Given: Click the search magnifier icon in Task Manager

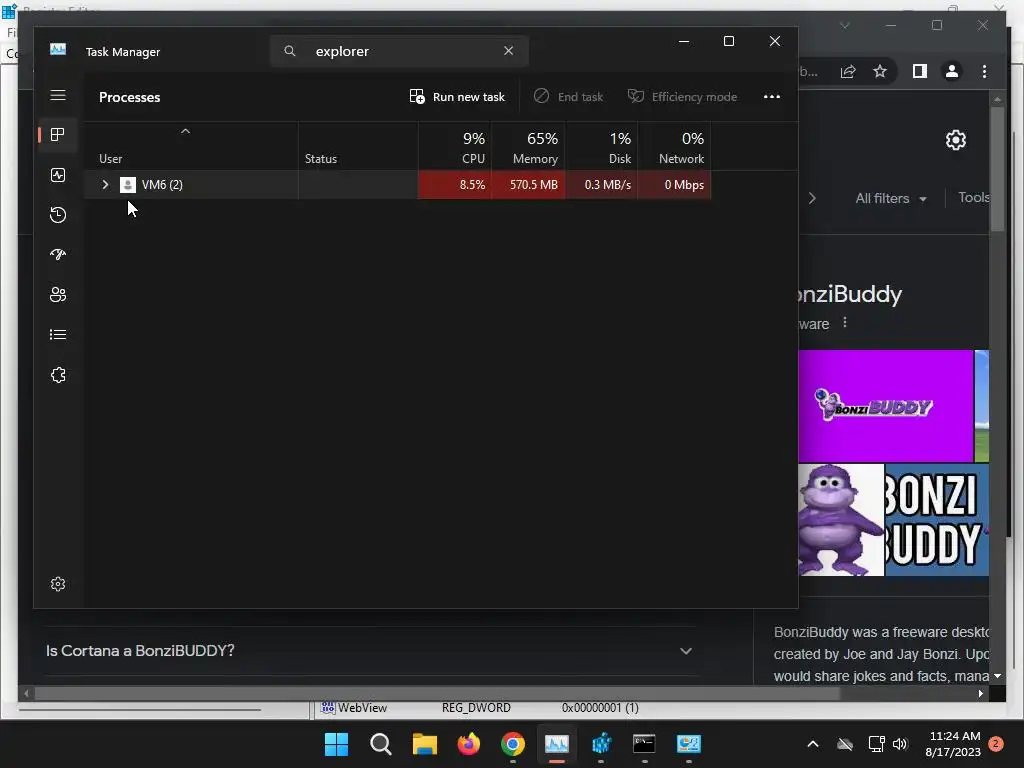Looking at the screenshot, I should tap(290, 51).
